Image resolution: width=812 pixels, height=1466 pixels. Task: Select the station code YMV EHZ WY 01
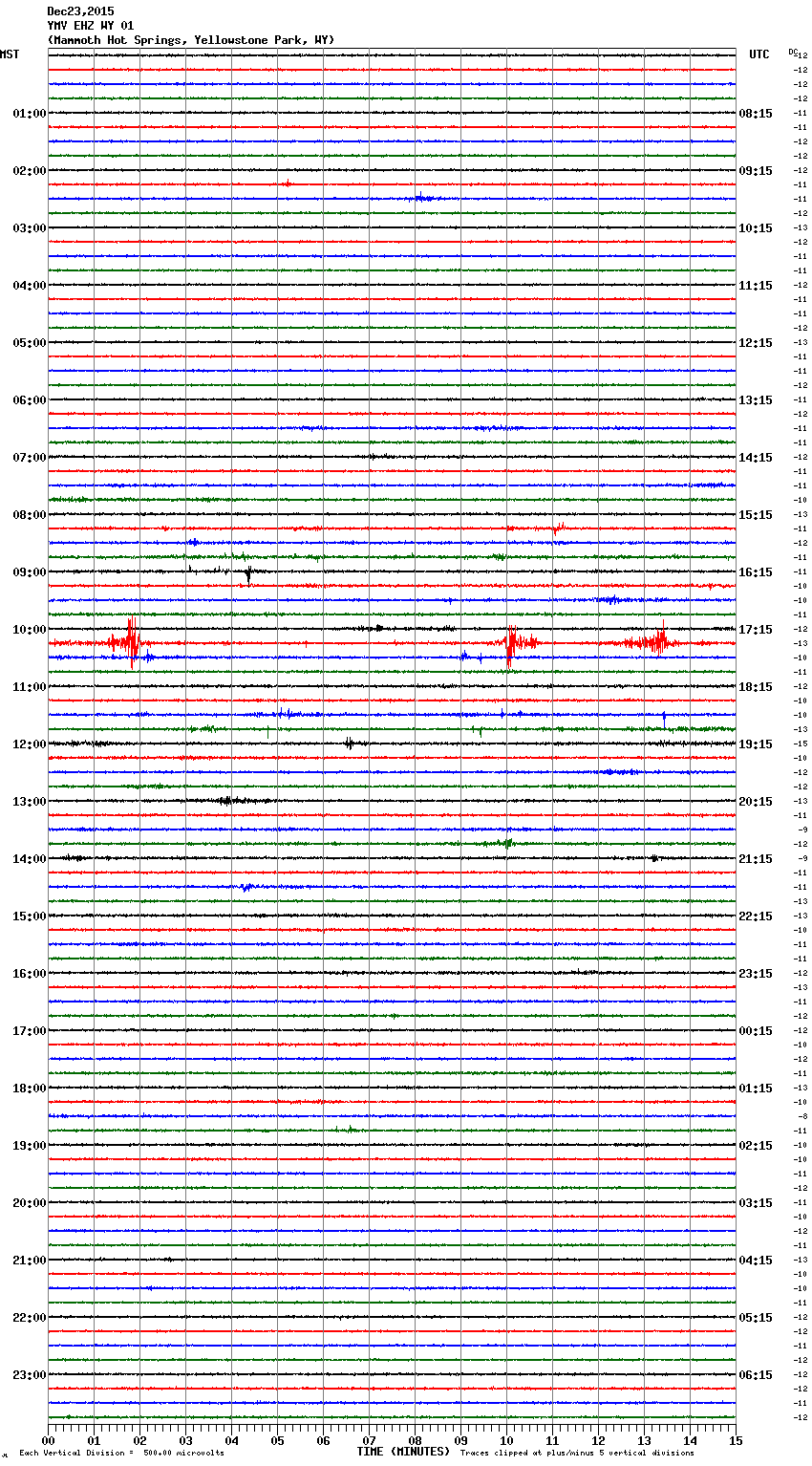[x=91, y=26]
